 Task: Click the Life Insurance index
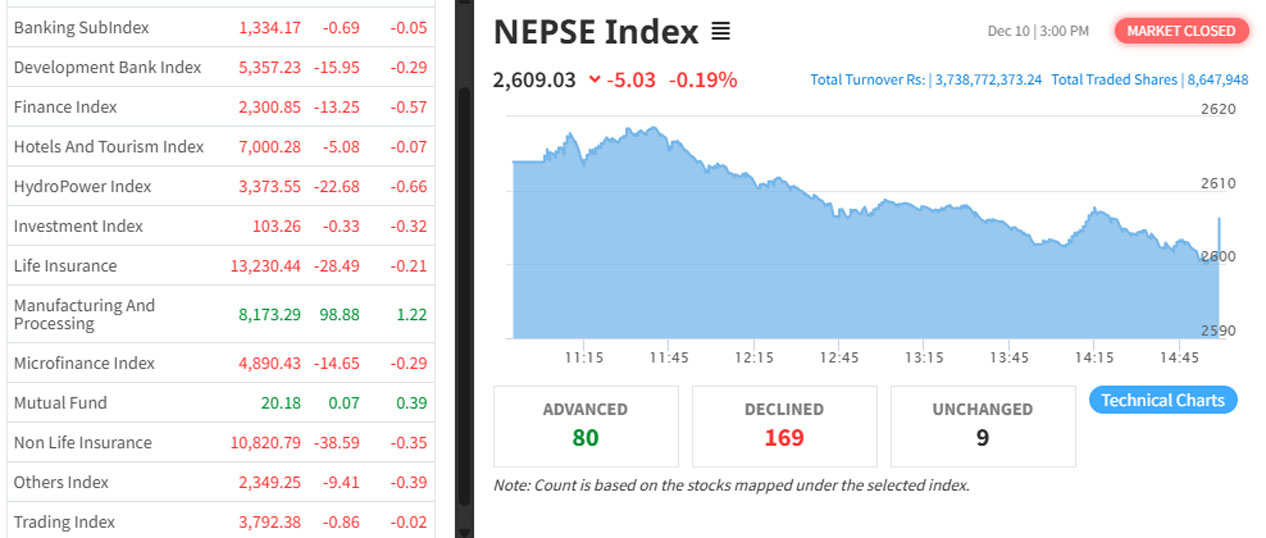point(65,266)
